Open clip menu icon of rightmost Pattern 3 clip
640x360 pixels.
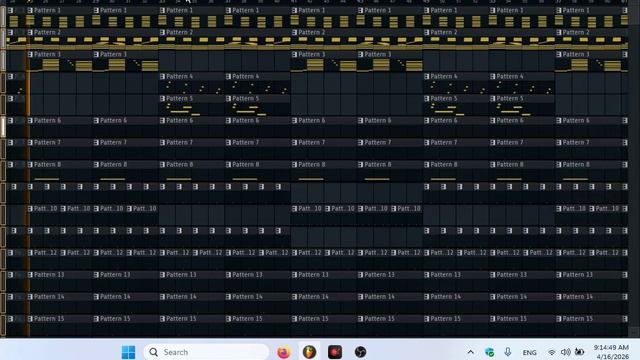click(559, 54)
